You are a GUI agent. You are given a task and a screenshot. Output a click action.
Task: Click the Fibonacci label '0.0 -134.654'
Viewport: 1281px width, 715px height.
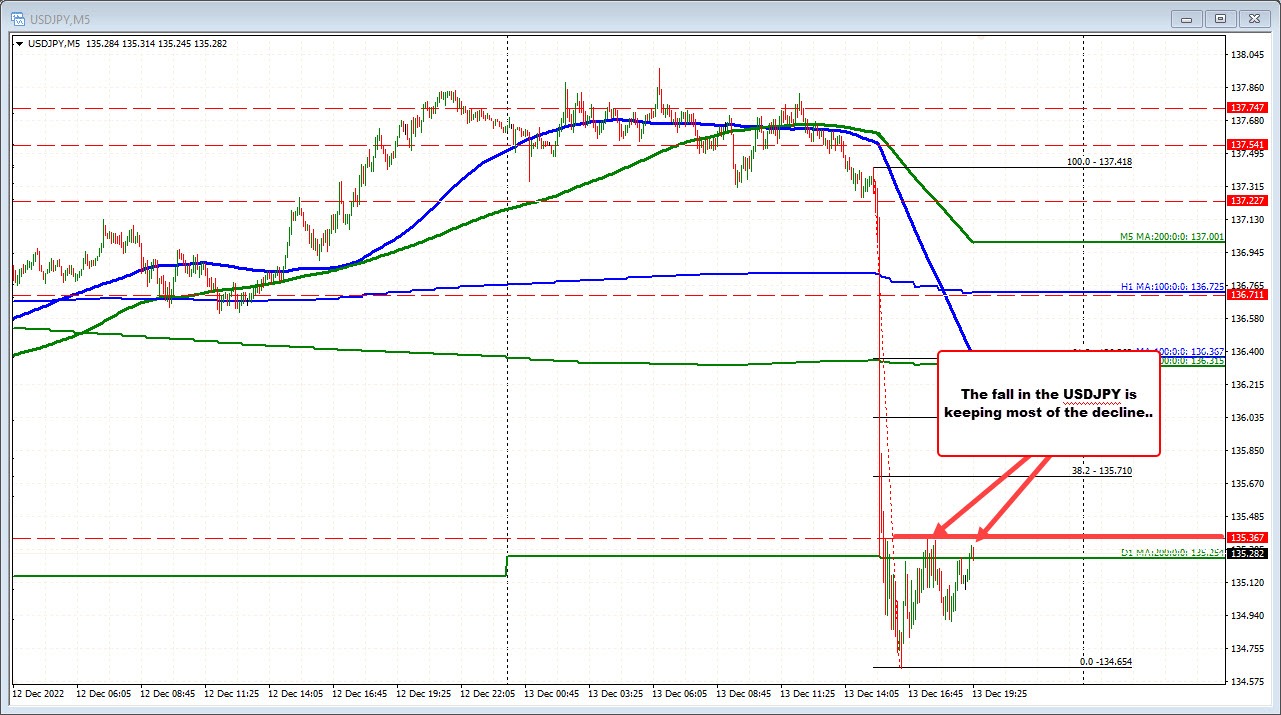click(1105, 662)
